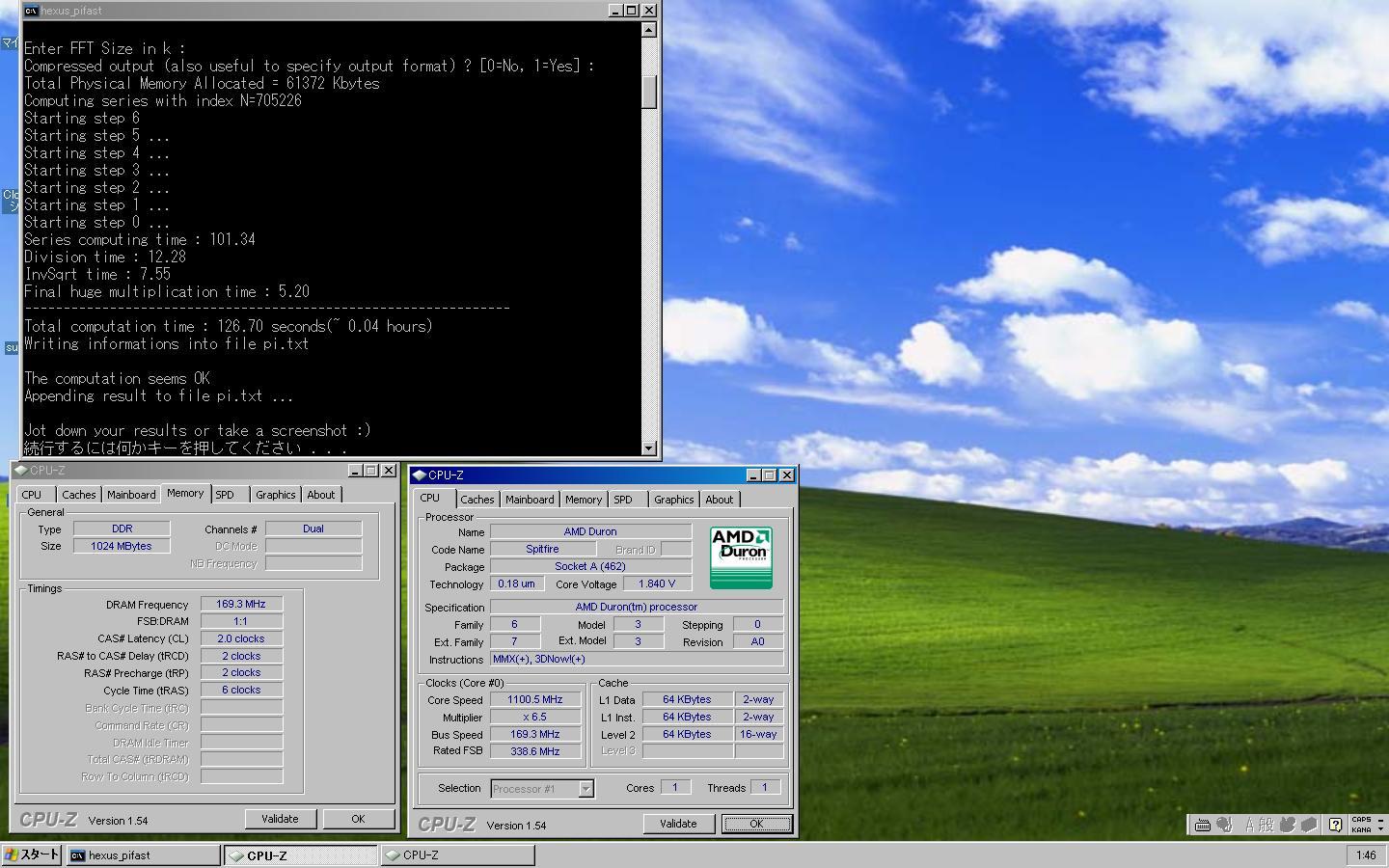Click the Multiplier value 'x 6.5'
The height and width of the screenshot is (868, 1389).
pos(535,717)
